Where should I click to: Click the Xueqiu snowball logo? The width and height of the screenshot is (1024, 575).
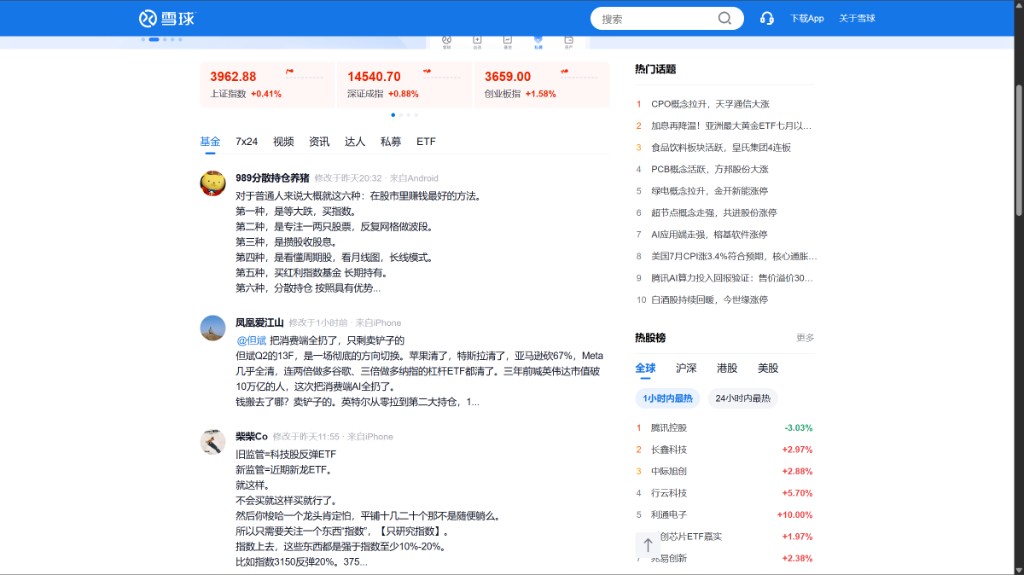pyautogui.click(x=167, y=18)
